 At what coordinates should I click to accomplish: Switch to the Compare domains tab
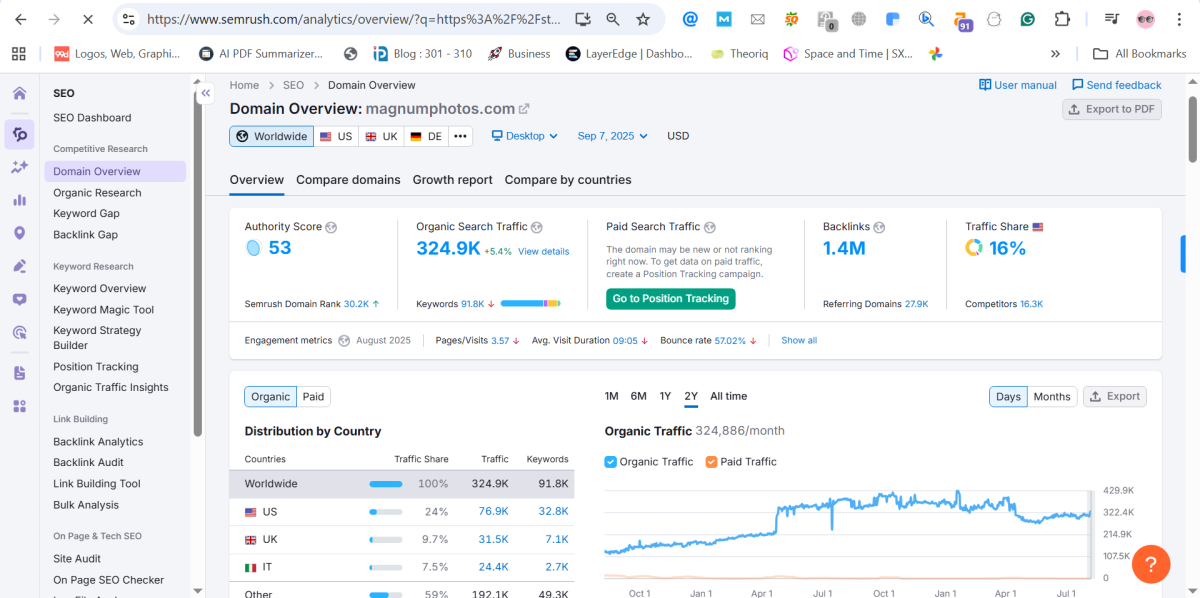tap(348, 180)
